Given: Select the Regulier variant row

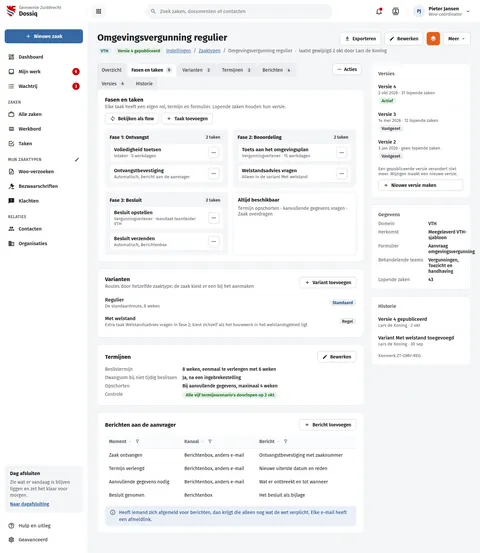Looking at the screenshot, I should point(230,303).
